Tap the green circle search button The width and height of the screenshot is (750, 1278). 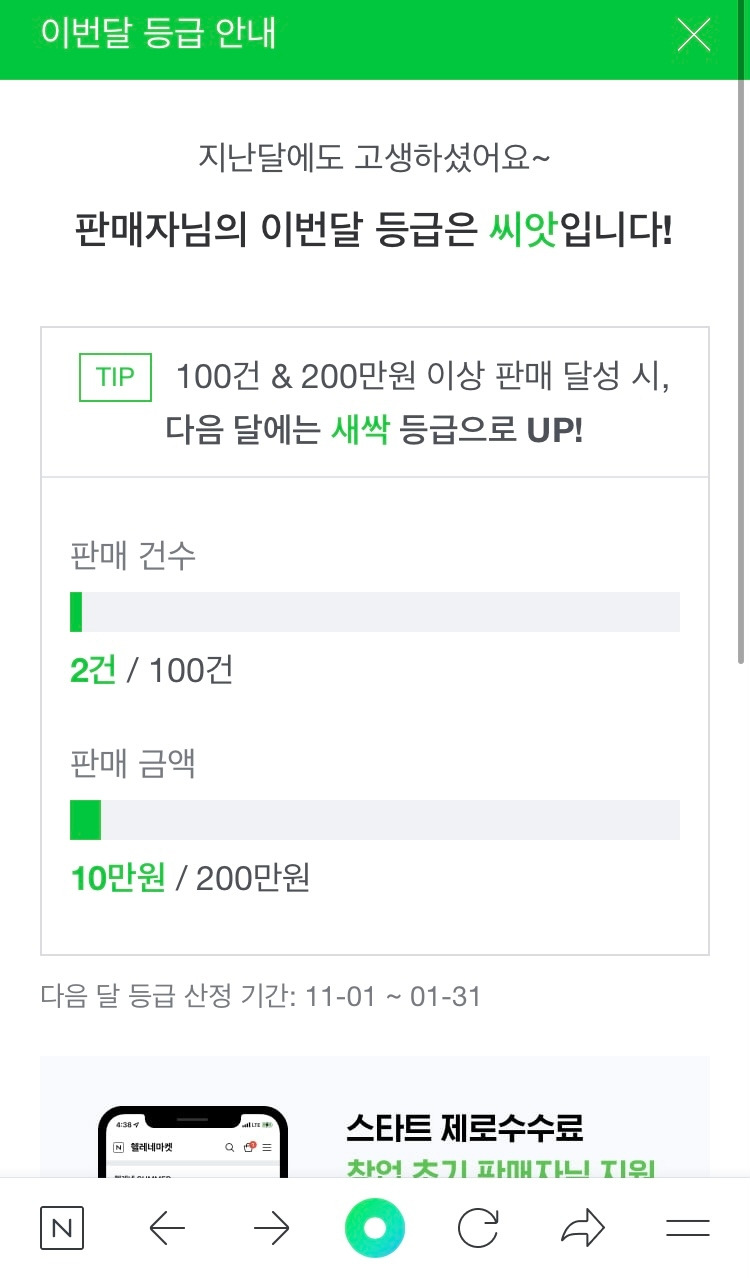375,1228
